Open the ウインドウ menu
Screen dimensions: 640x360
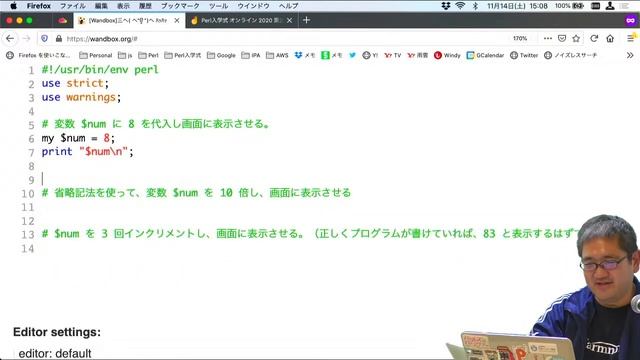coord(253,6)
